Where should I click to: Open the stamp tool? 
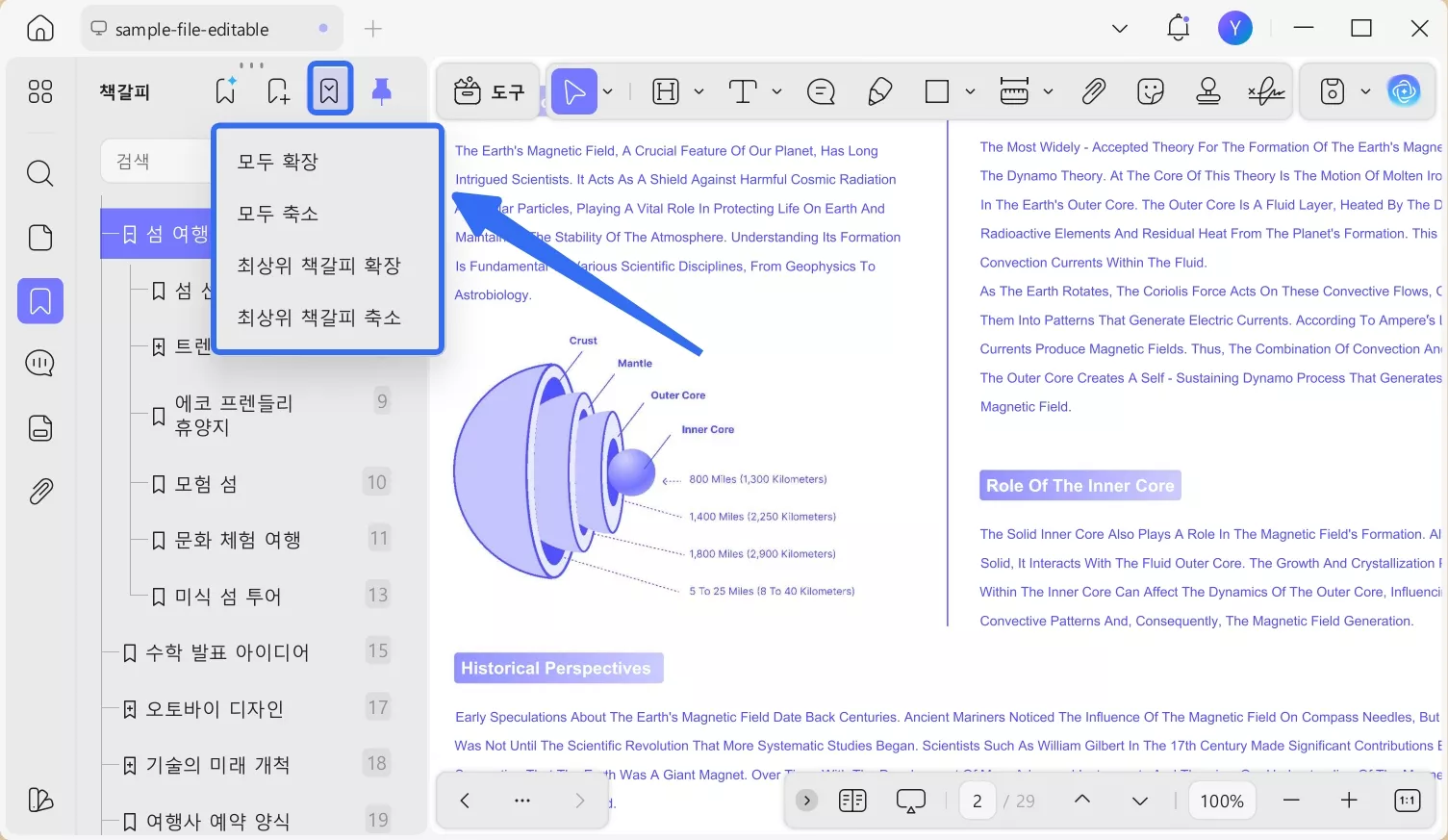click(1207, 91)
